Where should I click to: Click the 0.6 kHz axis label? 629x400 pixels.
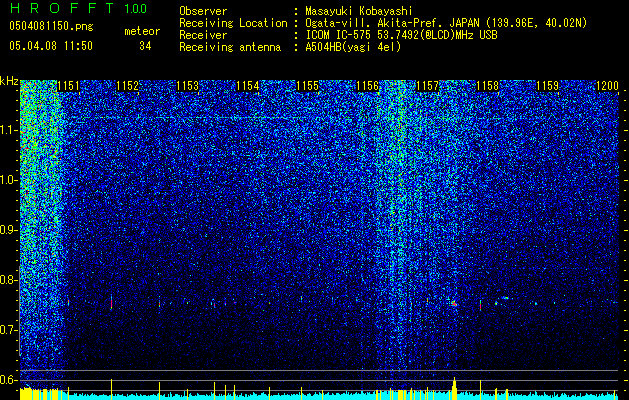[8, 380]
